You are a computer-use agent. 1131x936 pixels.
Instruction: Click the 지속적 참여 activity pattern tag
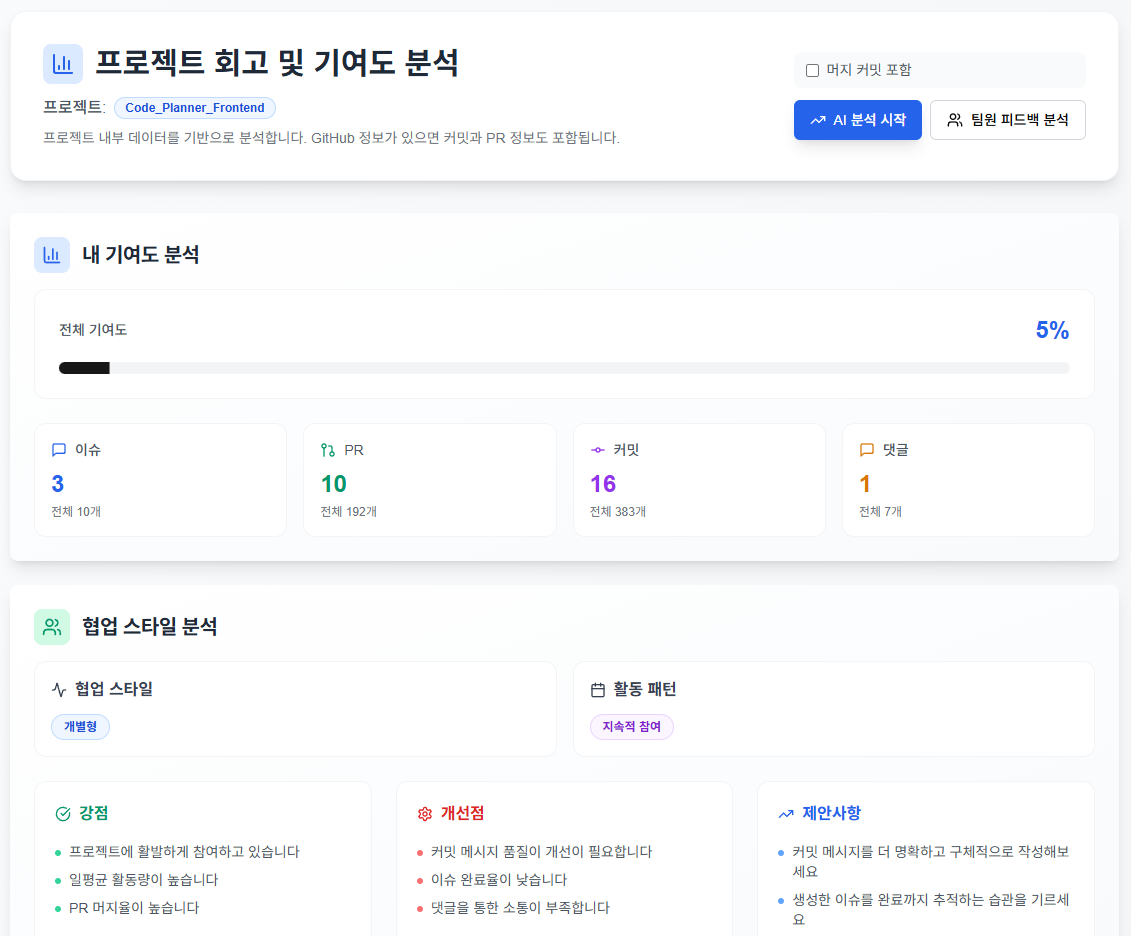coord(632,727)
